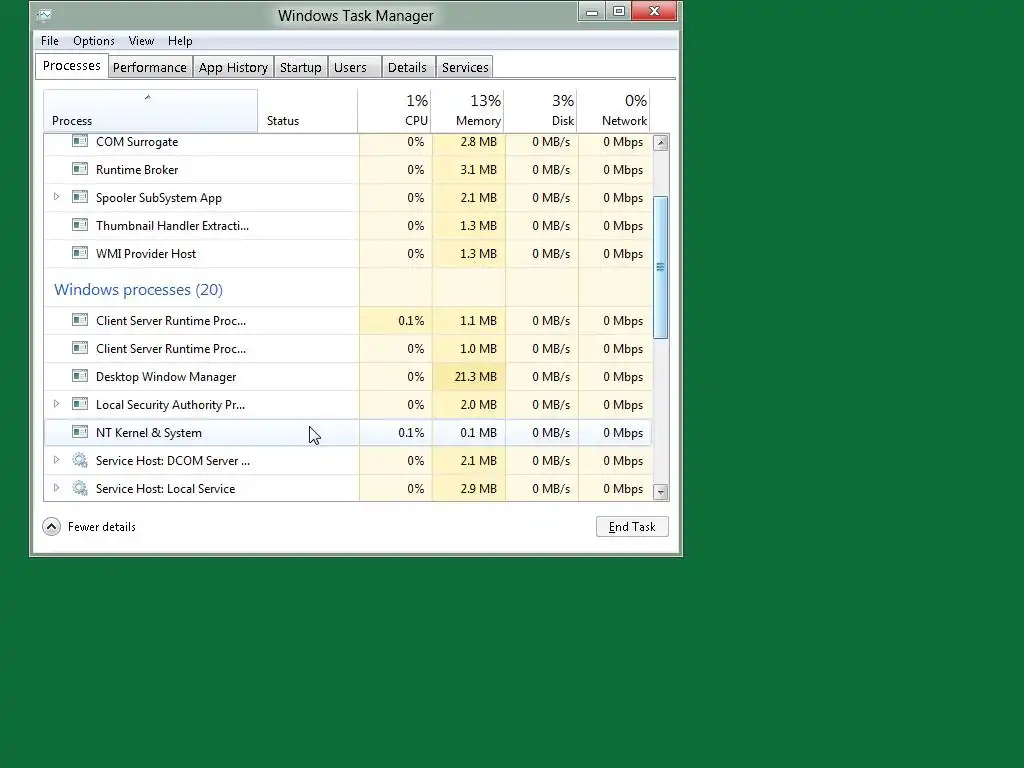Click the COM Surrogate process icon
This screenshot has height=768, width=1024.
tap(80, 141)
